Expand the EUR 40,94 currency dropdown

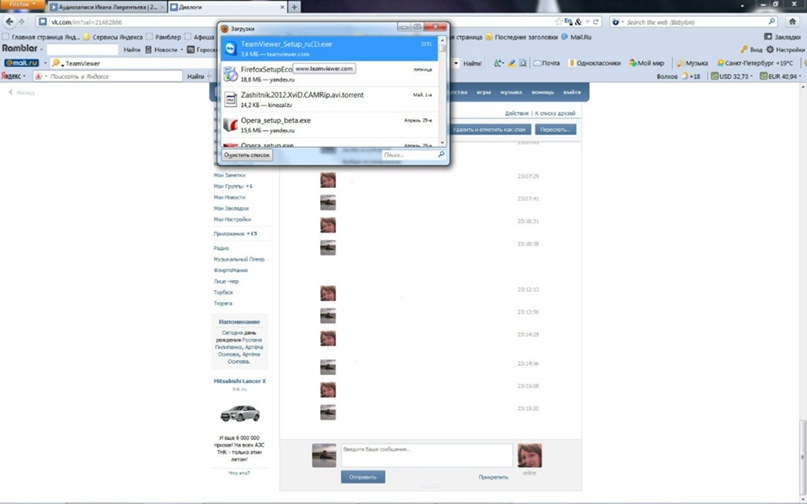801,76
